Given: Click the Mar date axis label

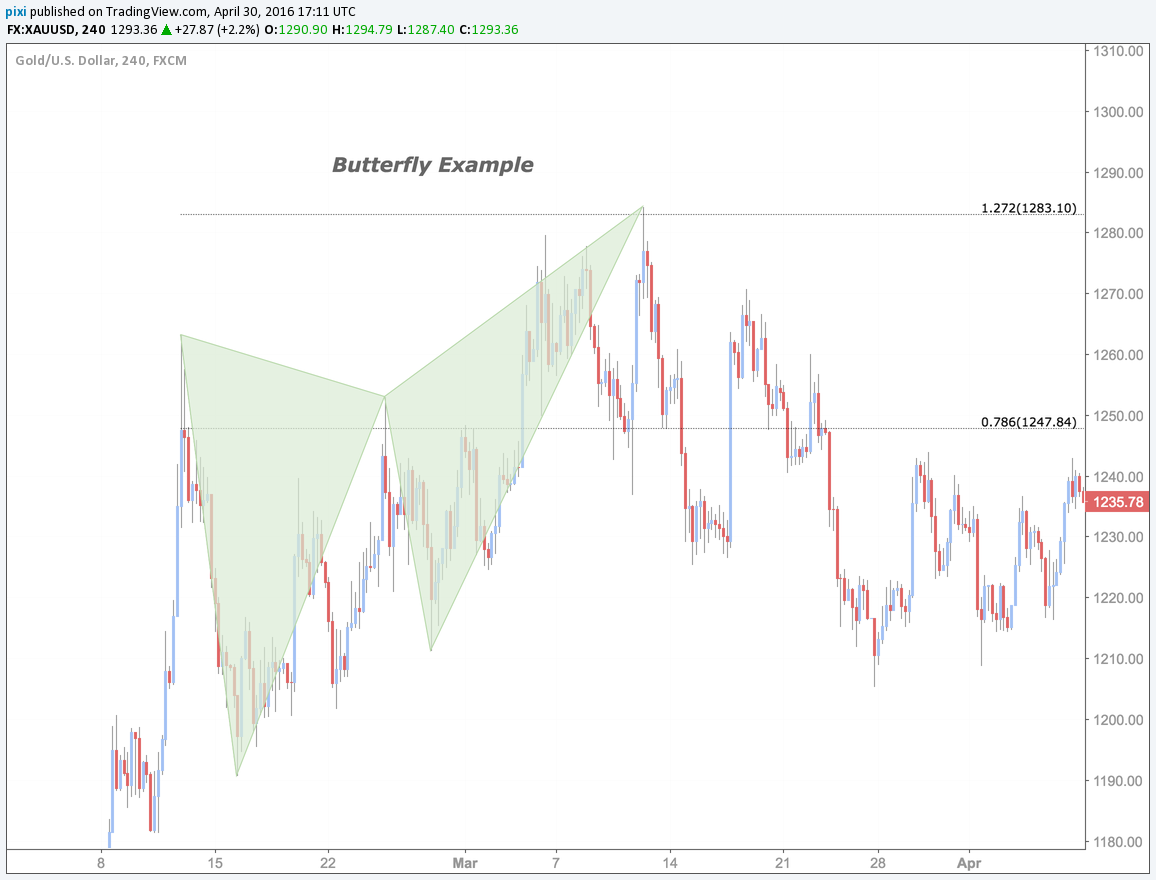Looking at the screenshot, I should pos(465,862).
